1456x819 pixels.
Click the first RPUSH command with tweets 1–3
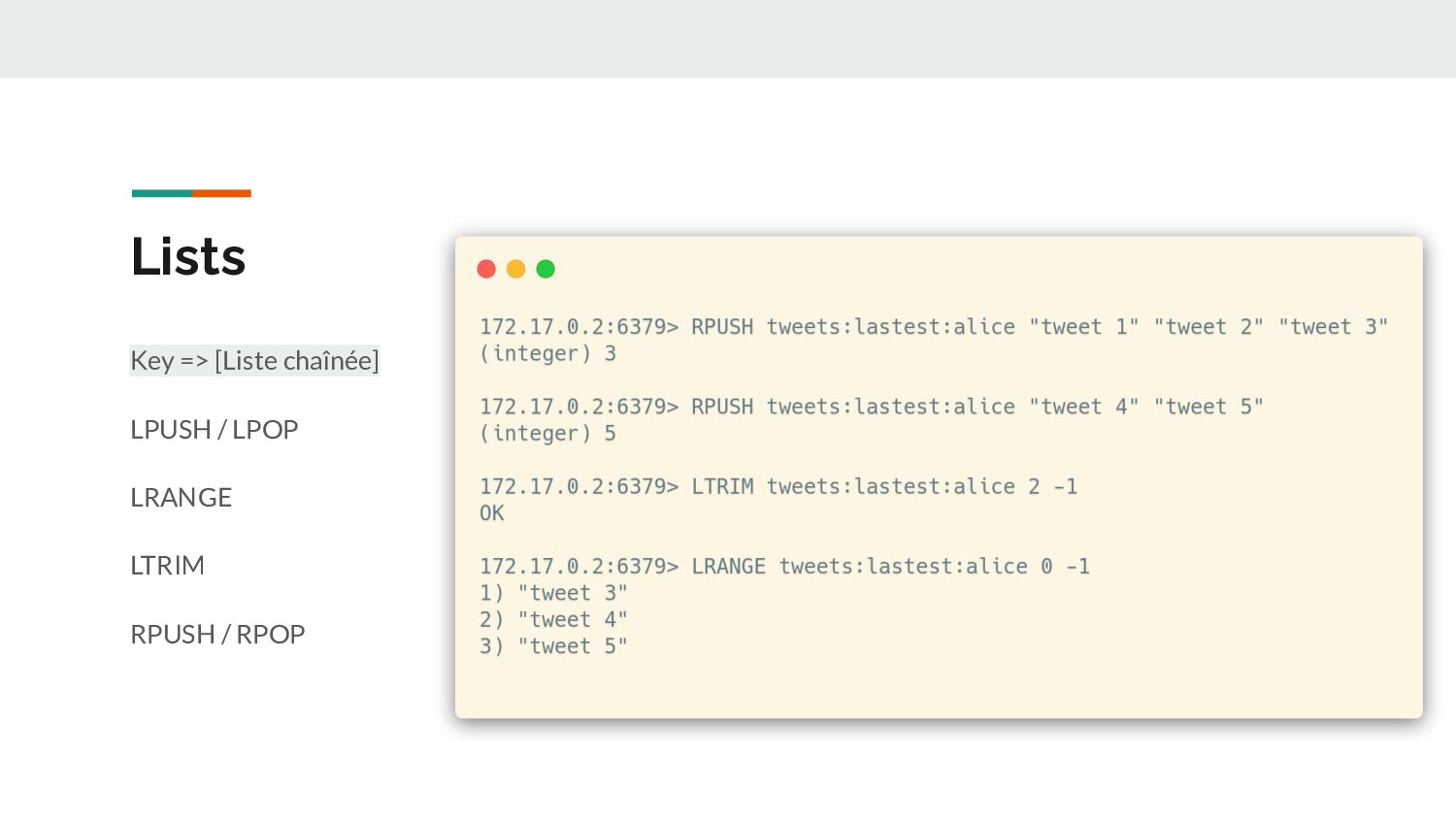coord(933,327)
